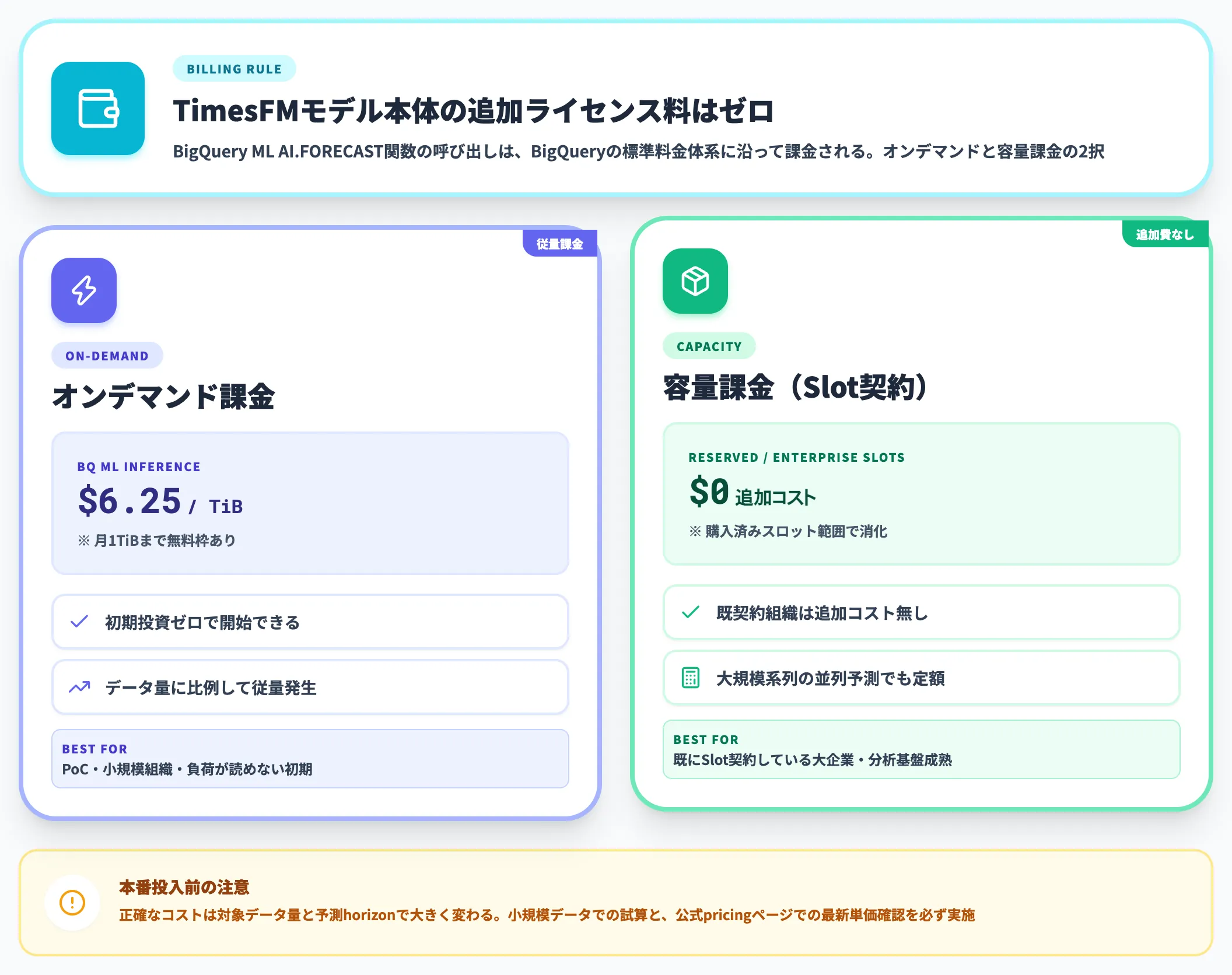Click the purple lightning bolt on-demand icon
This screenshot has height=975, width=1232.
tap(84, 290)
